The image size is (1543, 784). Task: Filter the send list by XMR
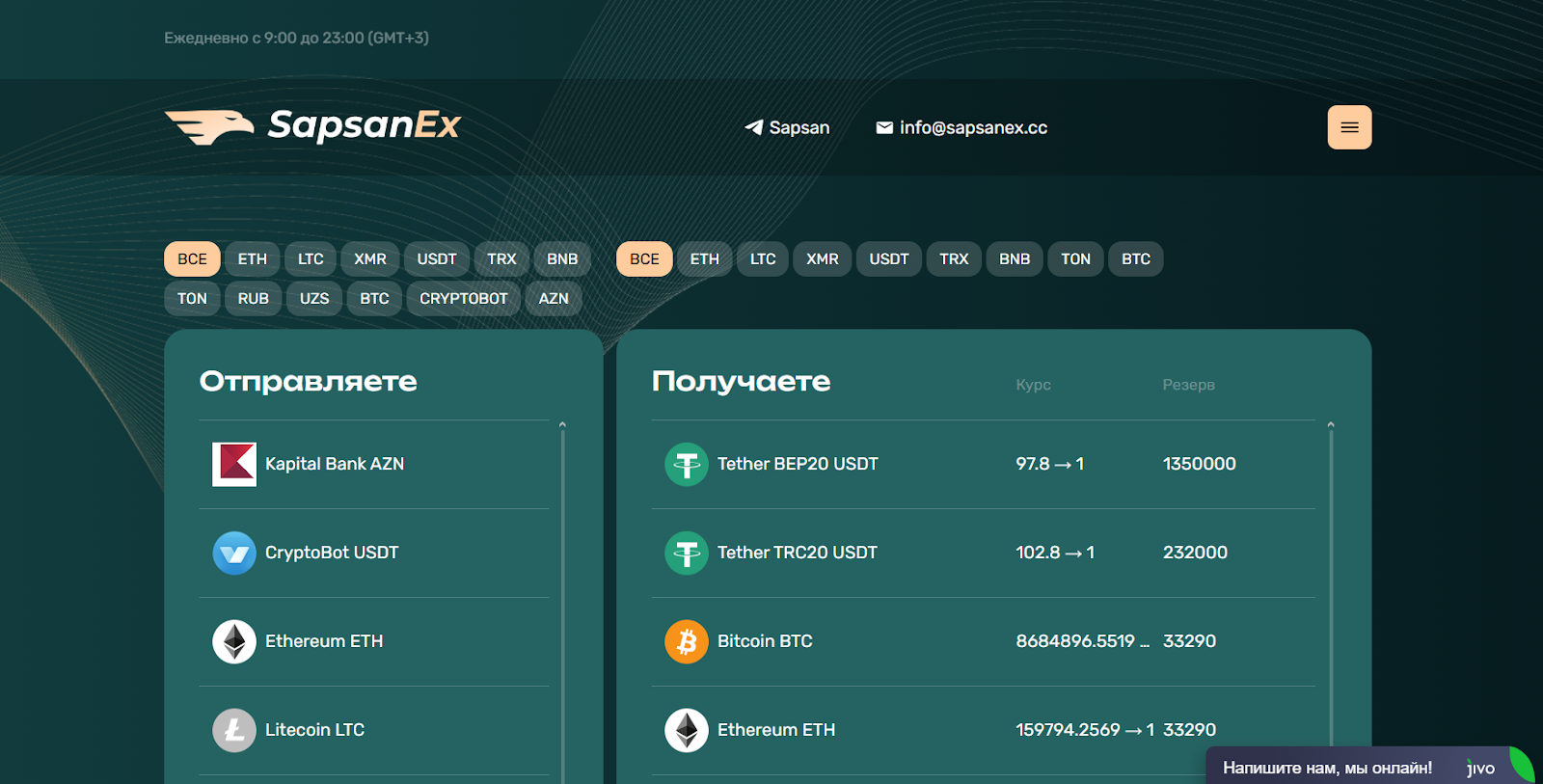coord(370,258)
